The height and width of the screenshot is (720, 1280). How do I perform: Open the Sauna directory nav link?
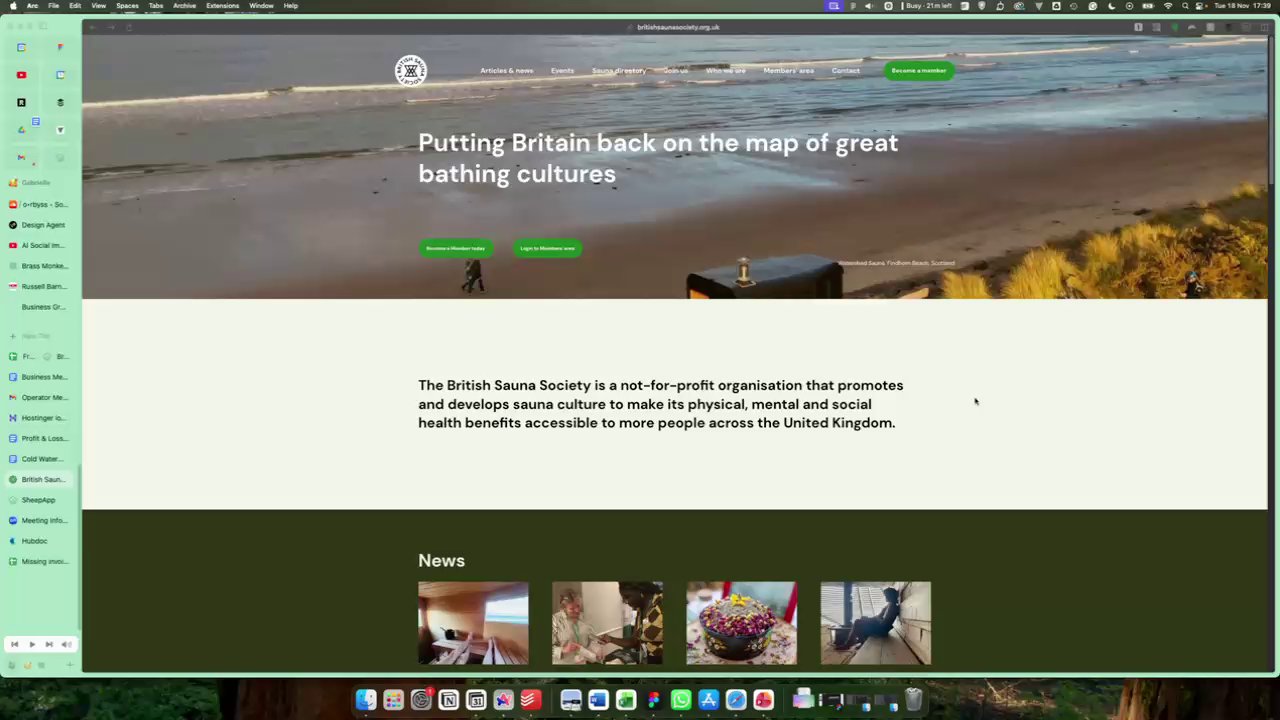pyautogui.click(x=618, y=71)
